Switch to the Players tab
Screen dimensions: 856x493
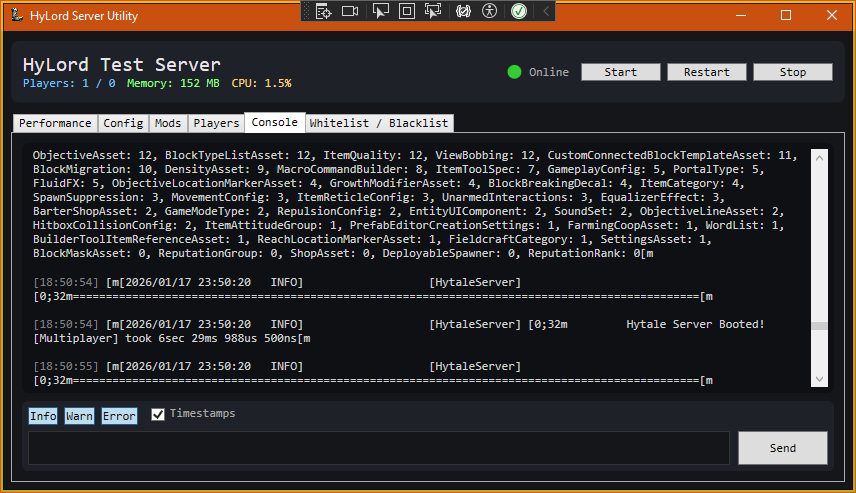pos(216,123)
